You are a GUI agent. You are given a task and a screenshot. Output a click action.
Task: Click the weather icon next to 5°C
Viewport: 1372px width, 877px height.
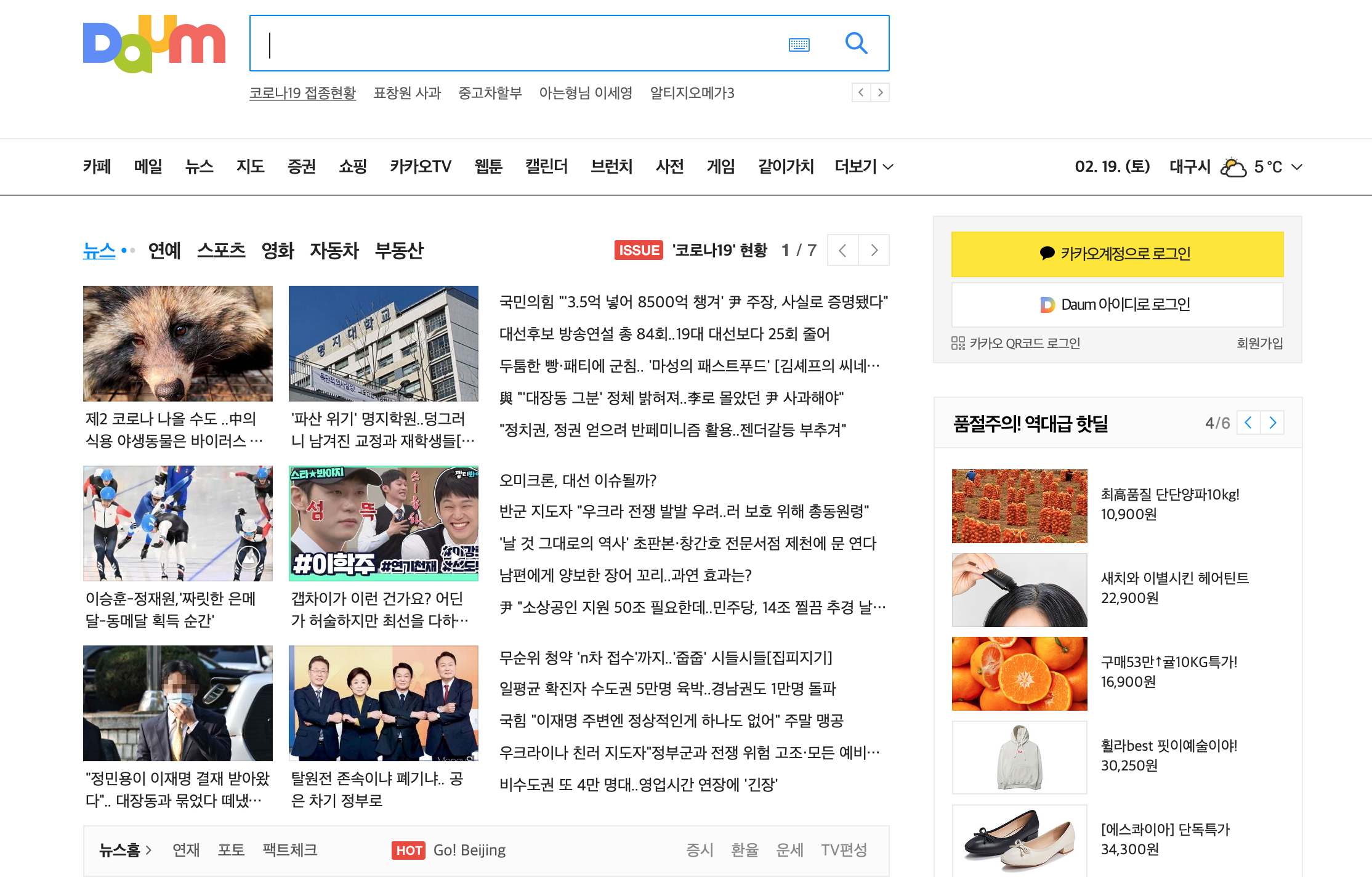click(x=1232, y=166)
